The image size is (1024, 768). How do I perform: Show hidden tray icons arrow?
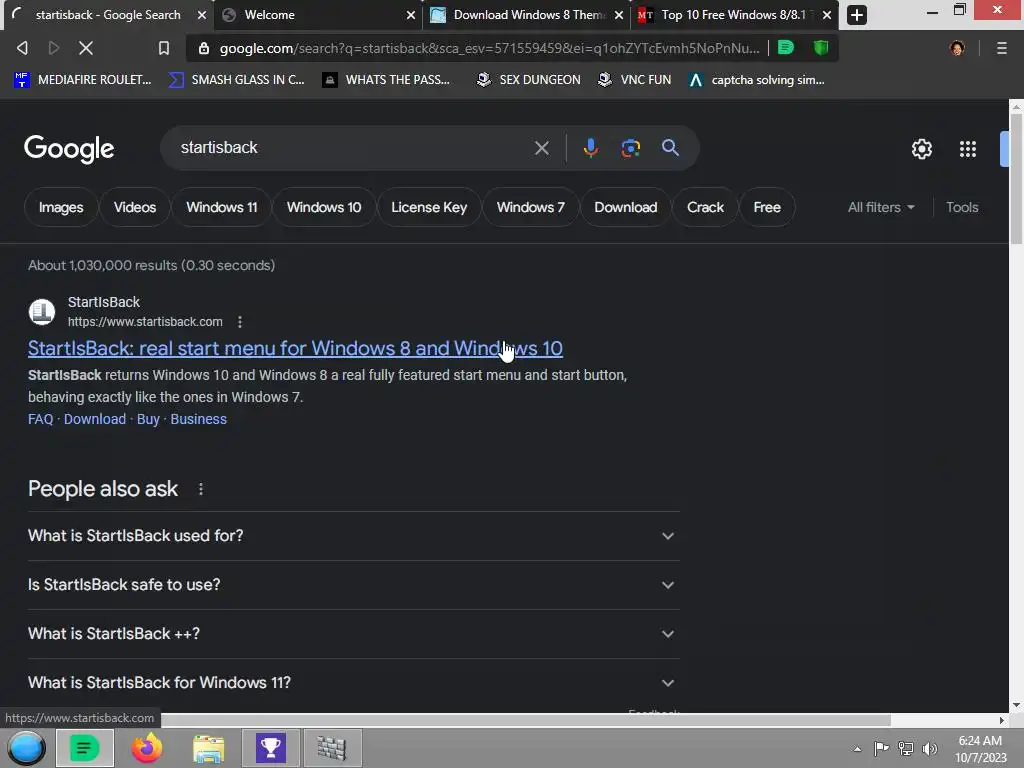click(857, 749)
